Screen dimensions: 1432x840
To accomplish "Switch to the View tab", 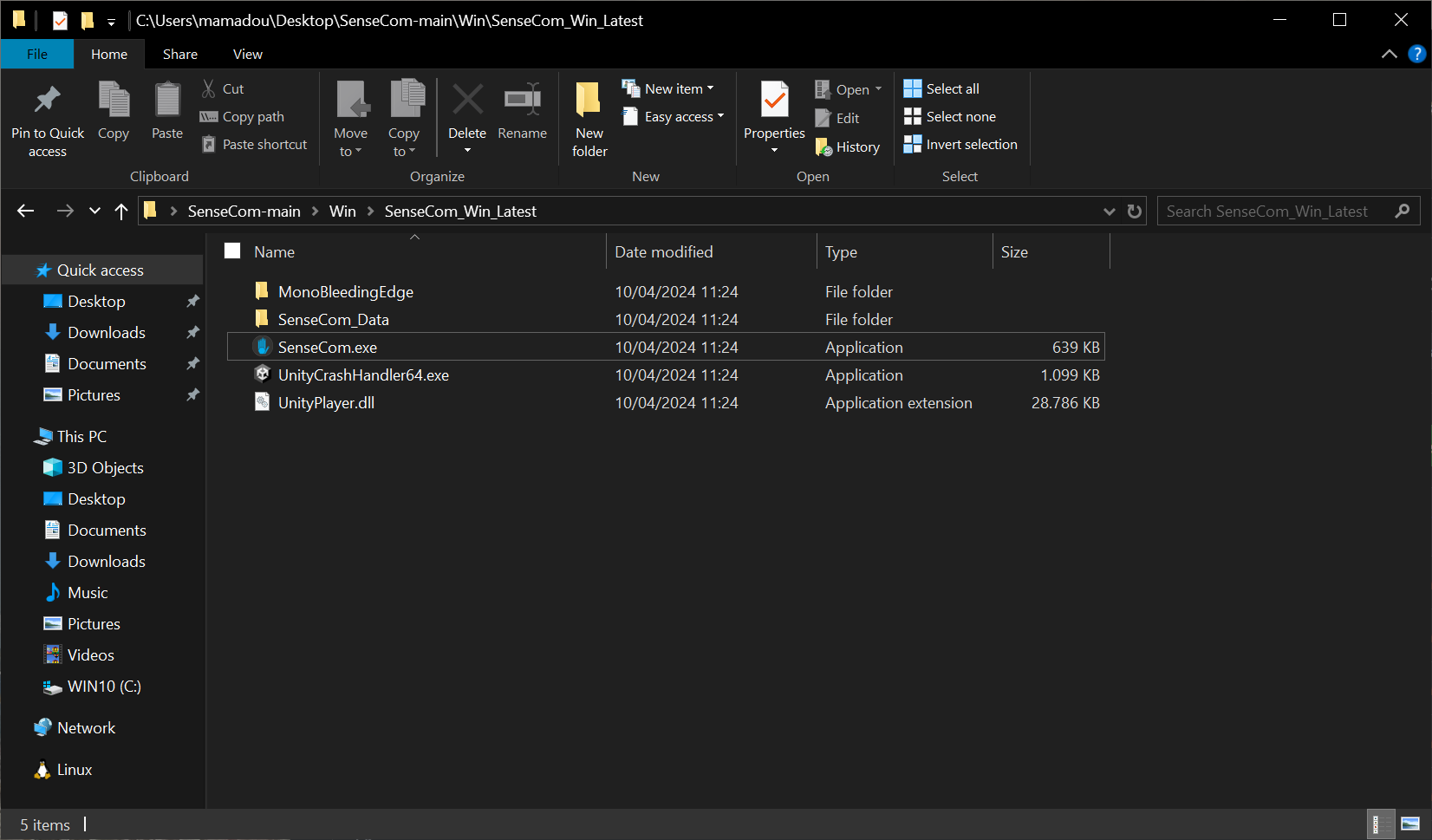I will pos(247,54).
